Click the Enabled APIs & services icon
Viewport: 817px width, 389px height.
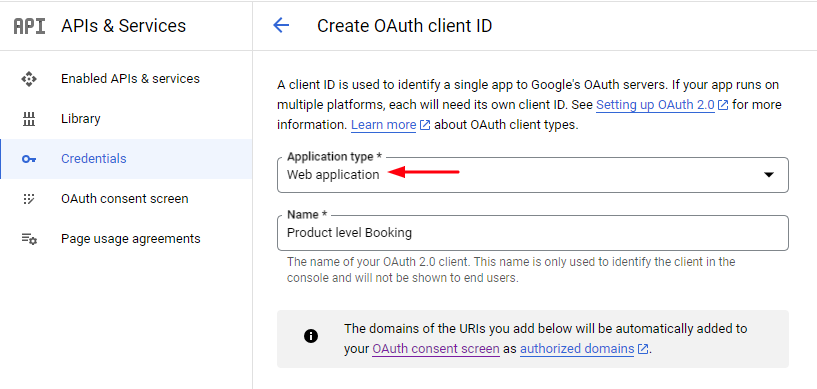pyautogui.click(x=29, y=79)
